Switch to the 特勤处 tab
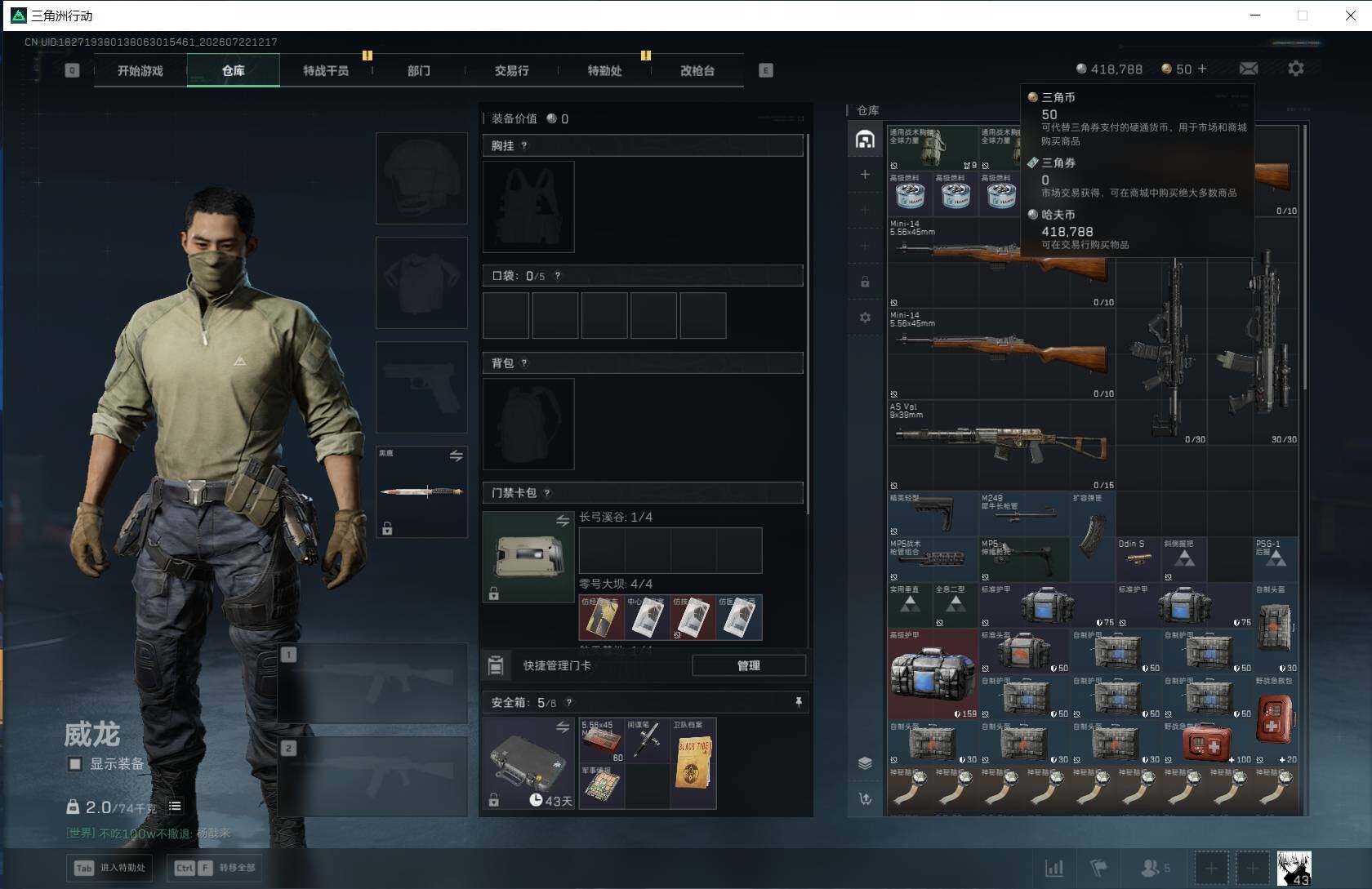Screen dimensions: 1372x889 [605, 71]
